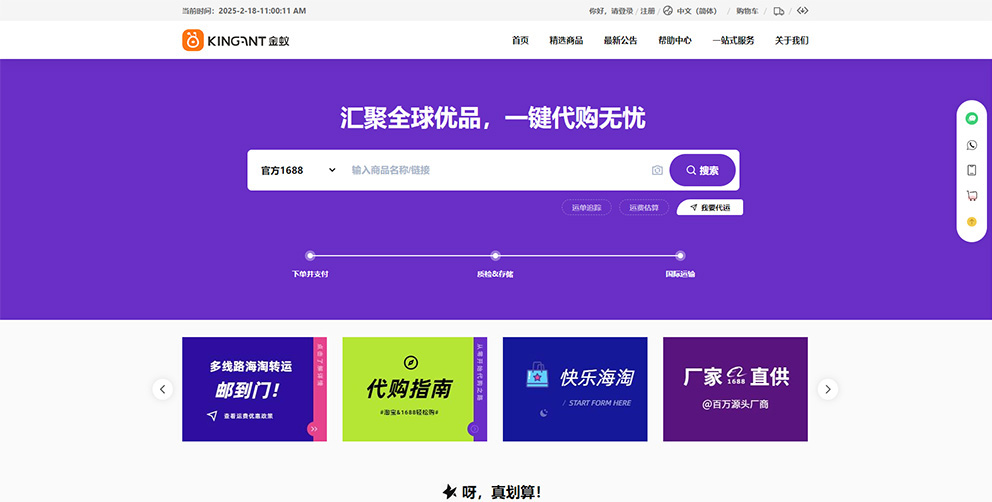
Task: Open the 最新公告 nav item
Action: tap(621, 41)
